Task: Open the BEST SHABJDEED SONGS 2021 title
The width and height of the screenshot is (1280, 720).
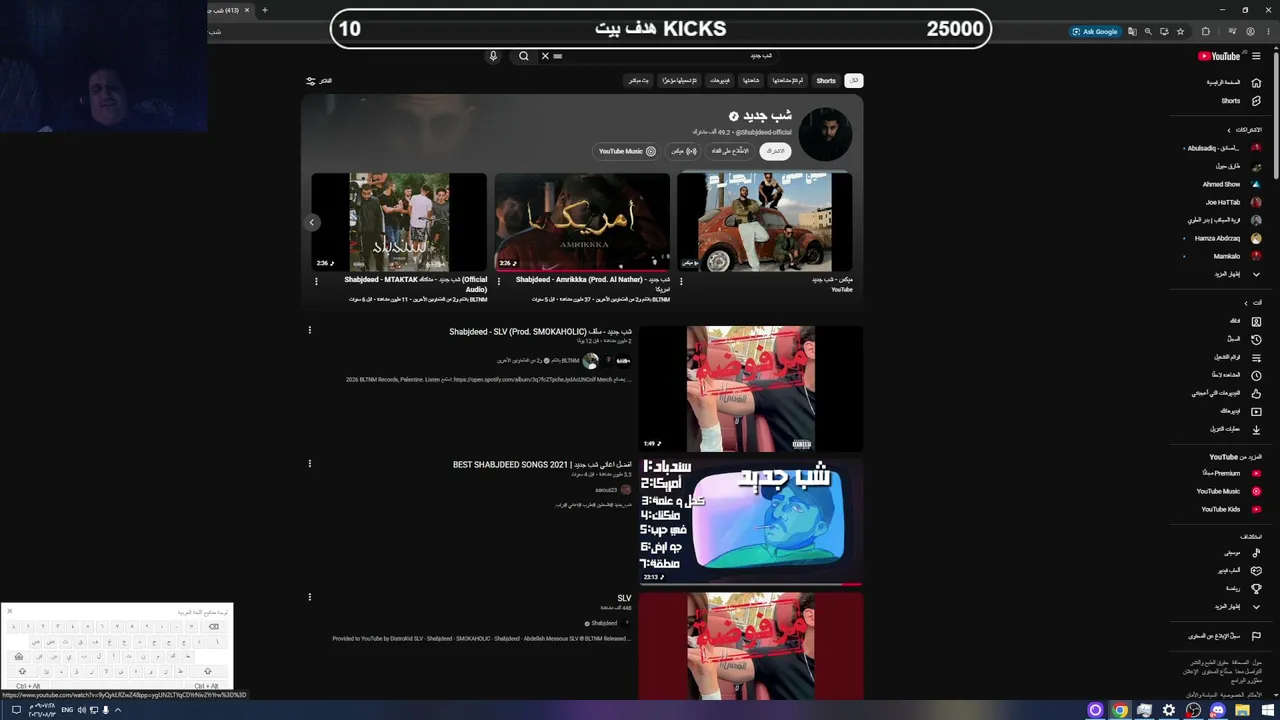Action: coord(542,465)
